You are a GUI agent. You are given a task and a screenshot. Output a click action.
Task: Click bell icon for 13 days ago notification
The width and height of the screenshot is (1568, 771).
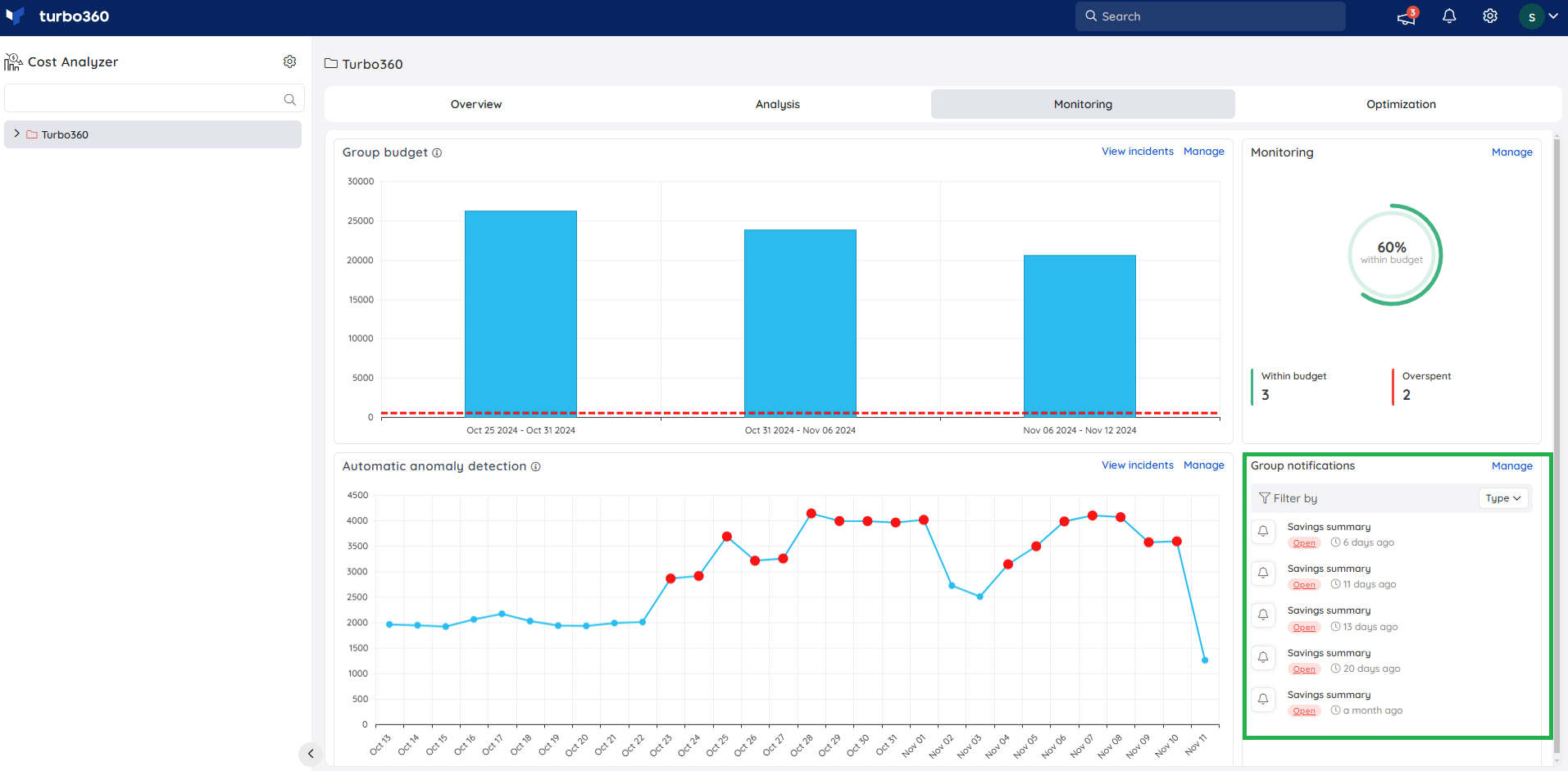(x=1263, y=615)
